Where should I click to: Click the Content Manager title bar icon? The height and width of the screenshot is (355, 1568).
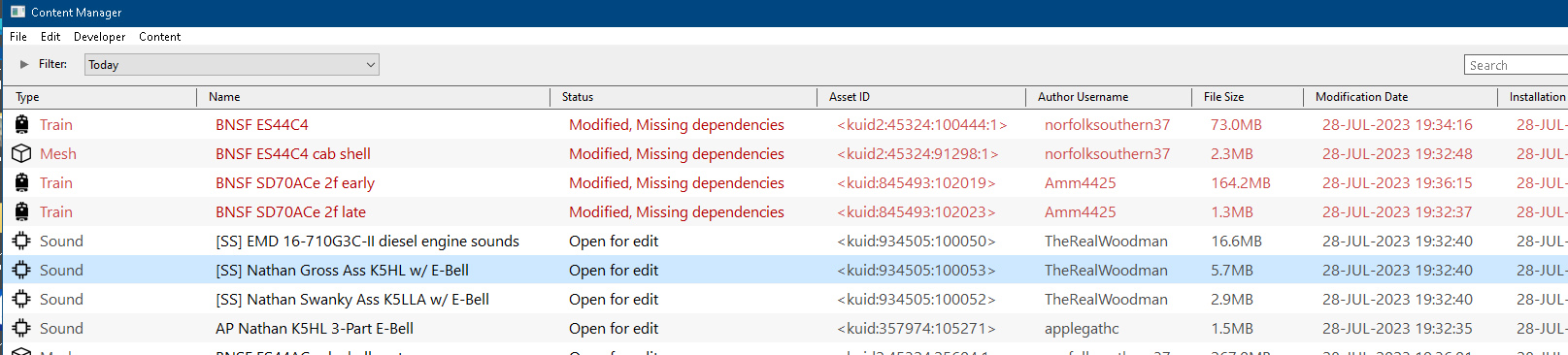(x=17, y=12)
